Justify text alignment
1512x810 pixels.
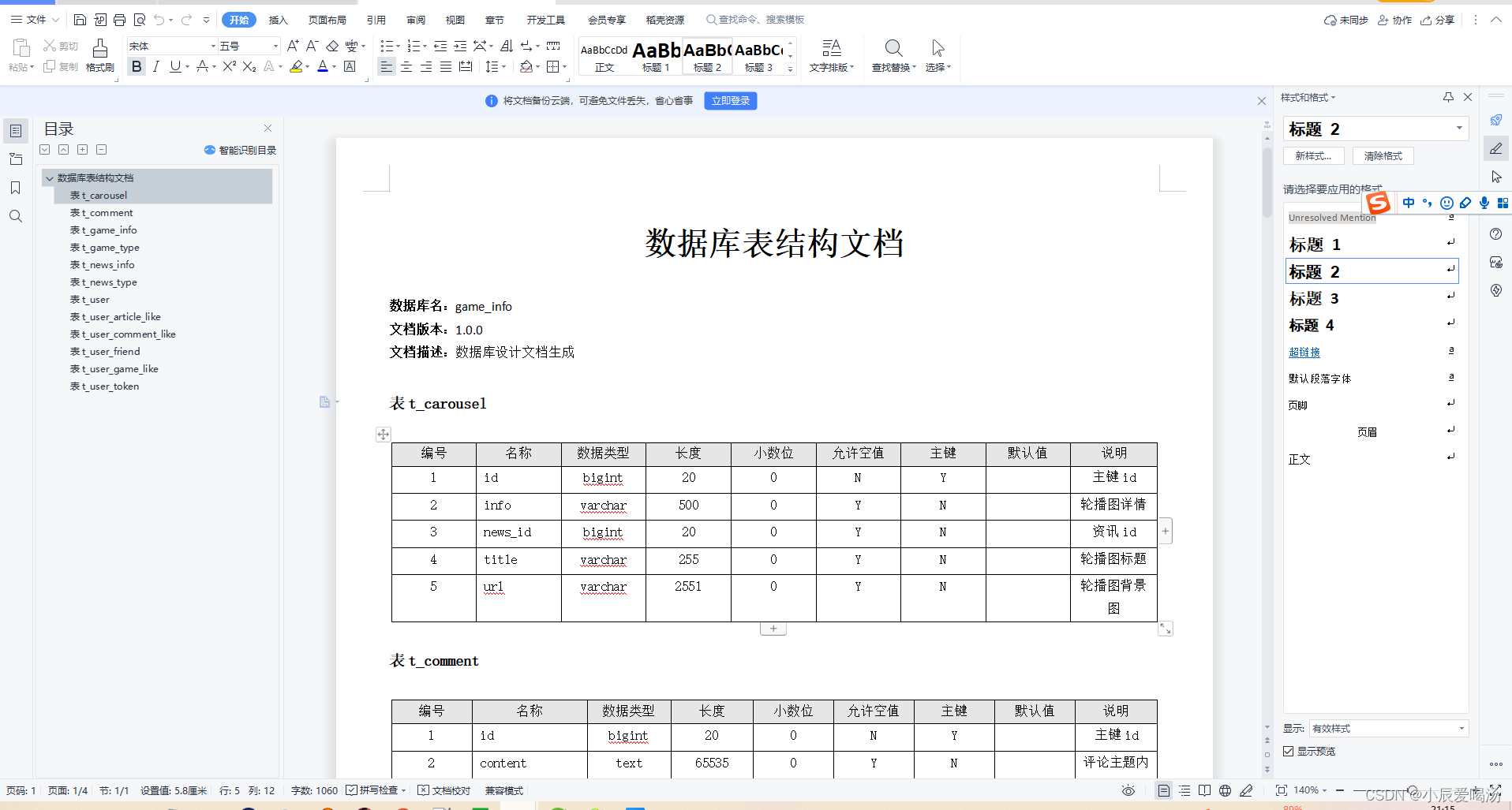(x=446, y=67)
